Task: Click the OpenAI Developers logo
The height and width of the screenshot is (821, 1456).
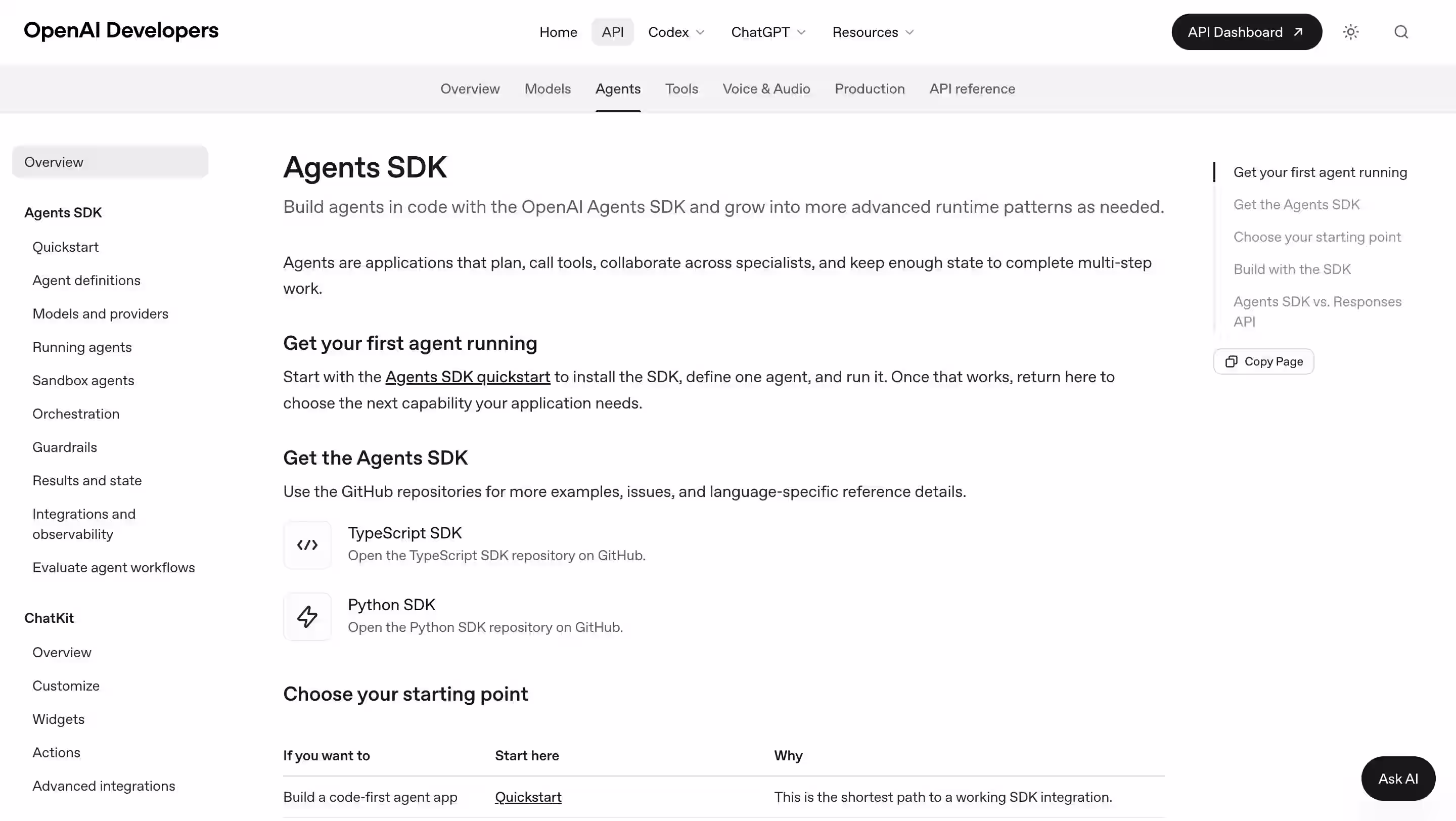Action: pyautogui.click(x=121, y=30)
